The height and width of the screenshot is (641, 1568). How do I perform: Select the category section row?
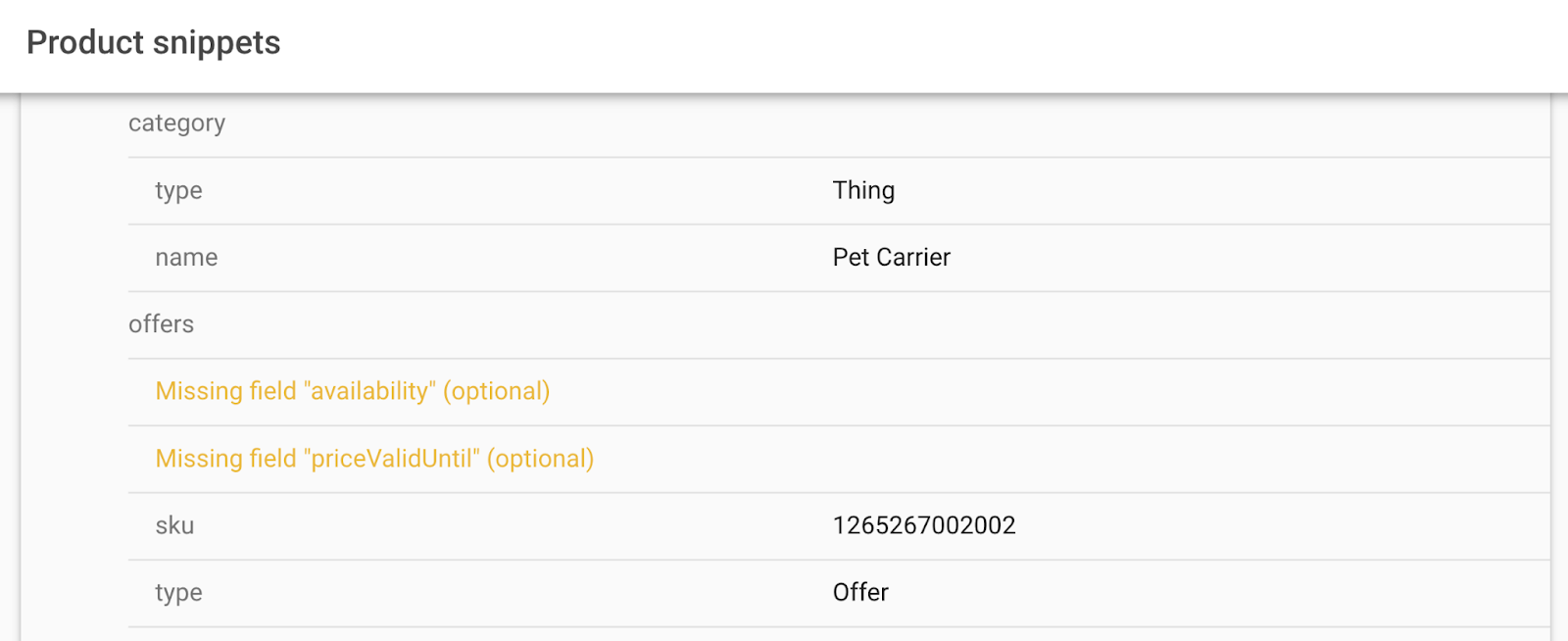pos(176,123)
